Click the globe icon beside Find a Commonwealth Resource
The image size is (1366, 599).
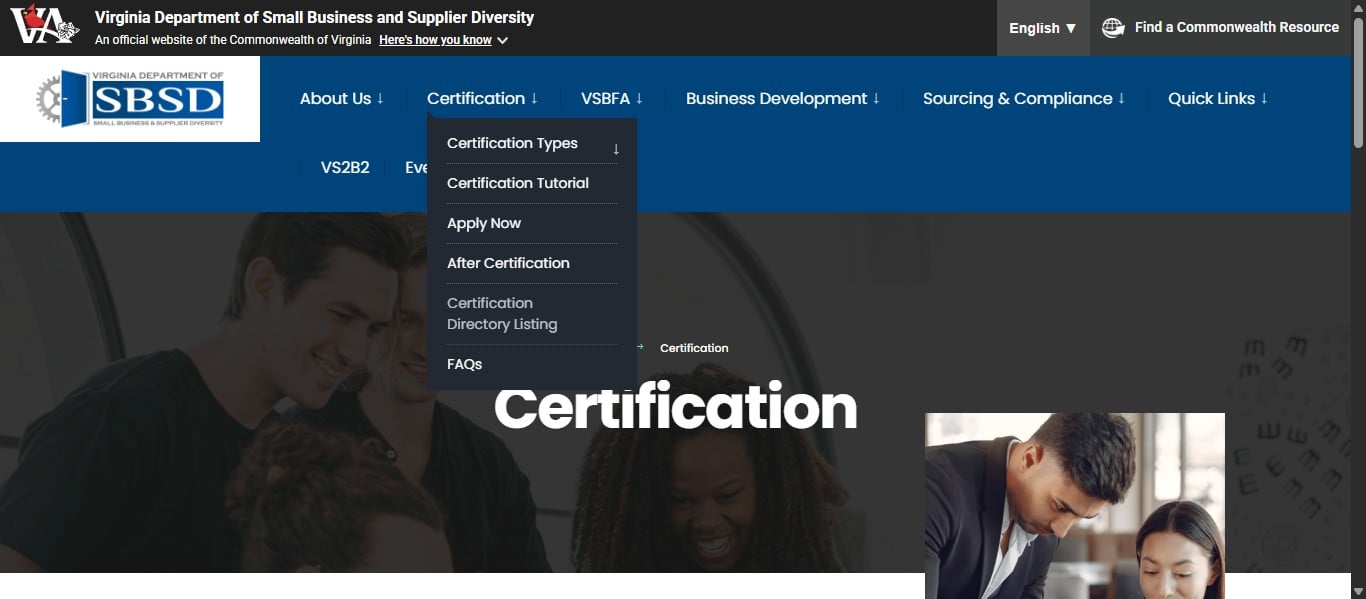pos(1113,28)
